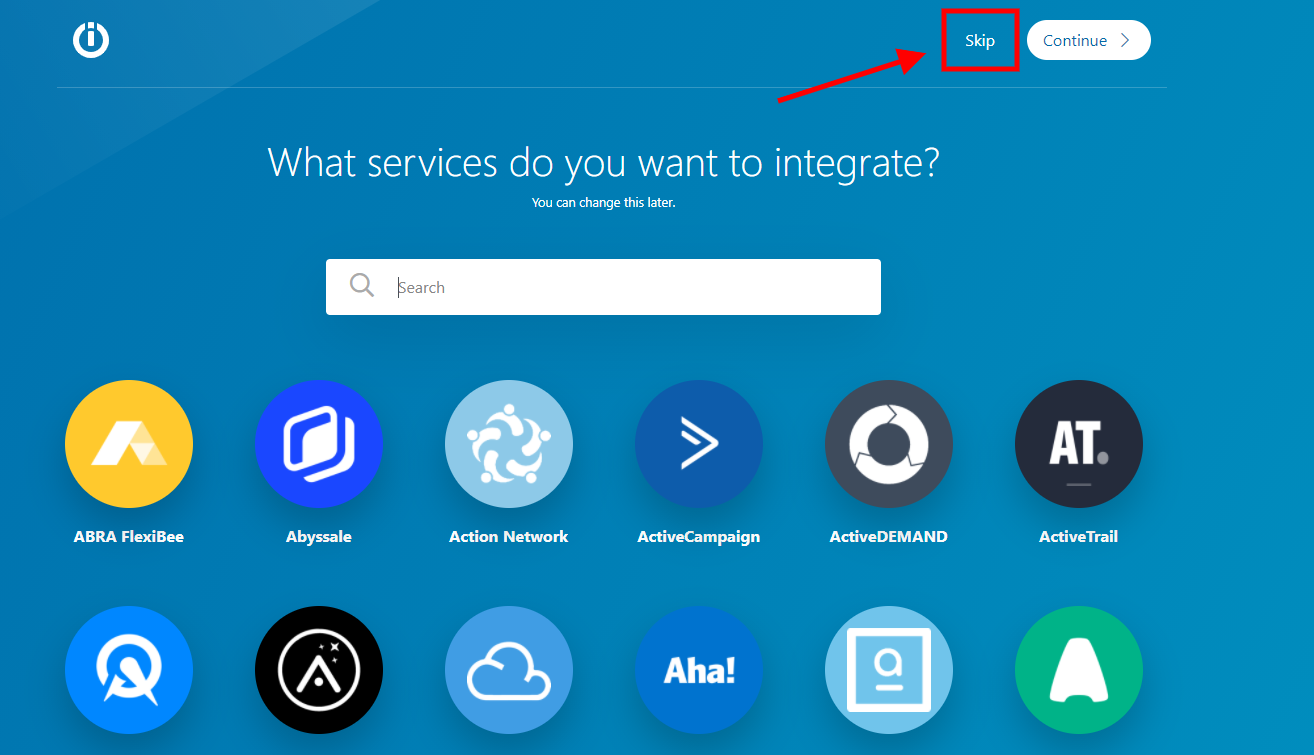1314x755 pixels.
Task: Click the 'ActiveTrail' label text
Action: [x=1079, y=537]
